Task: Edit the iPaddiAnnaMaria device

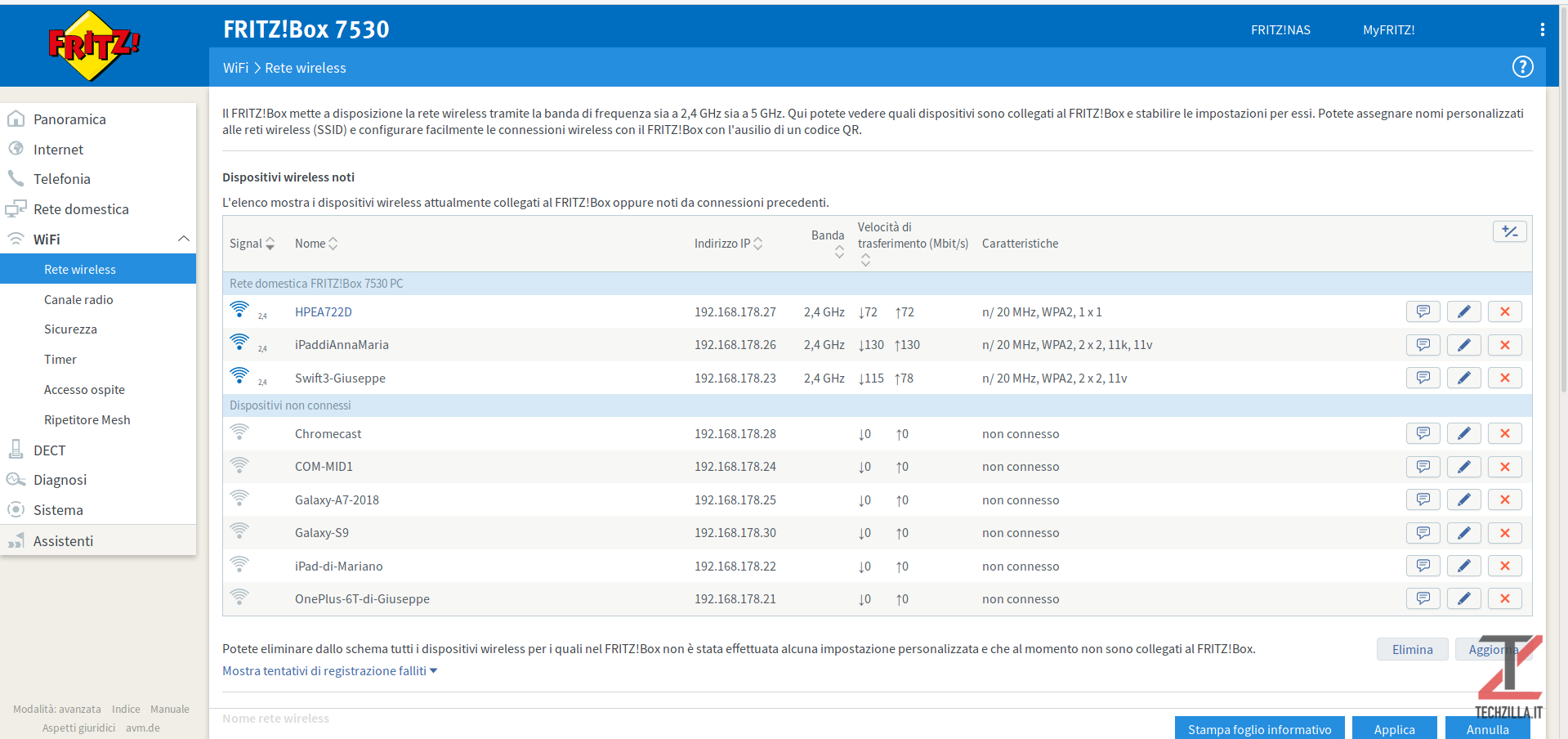Action: click(1463, 345)
